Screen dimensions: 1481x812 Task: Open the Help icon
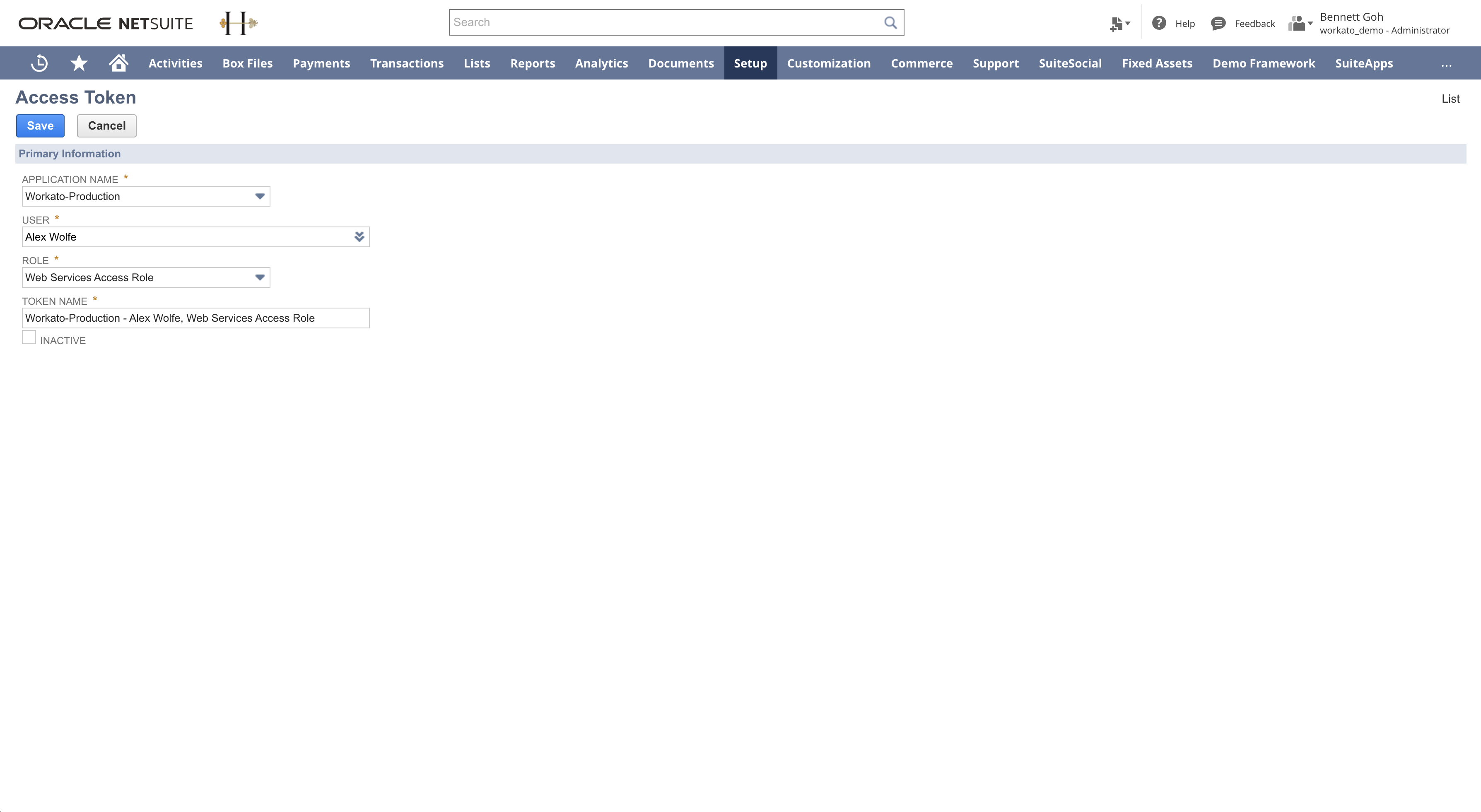pos(1160,23)
